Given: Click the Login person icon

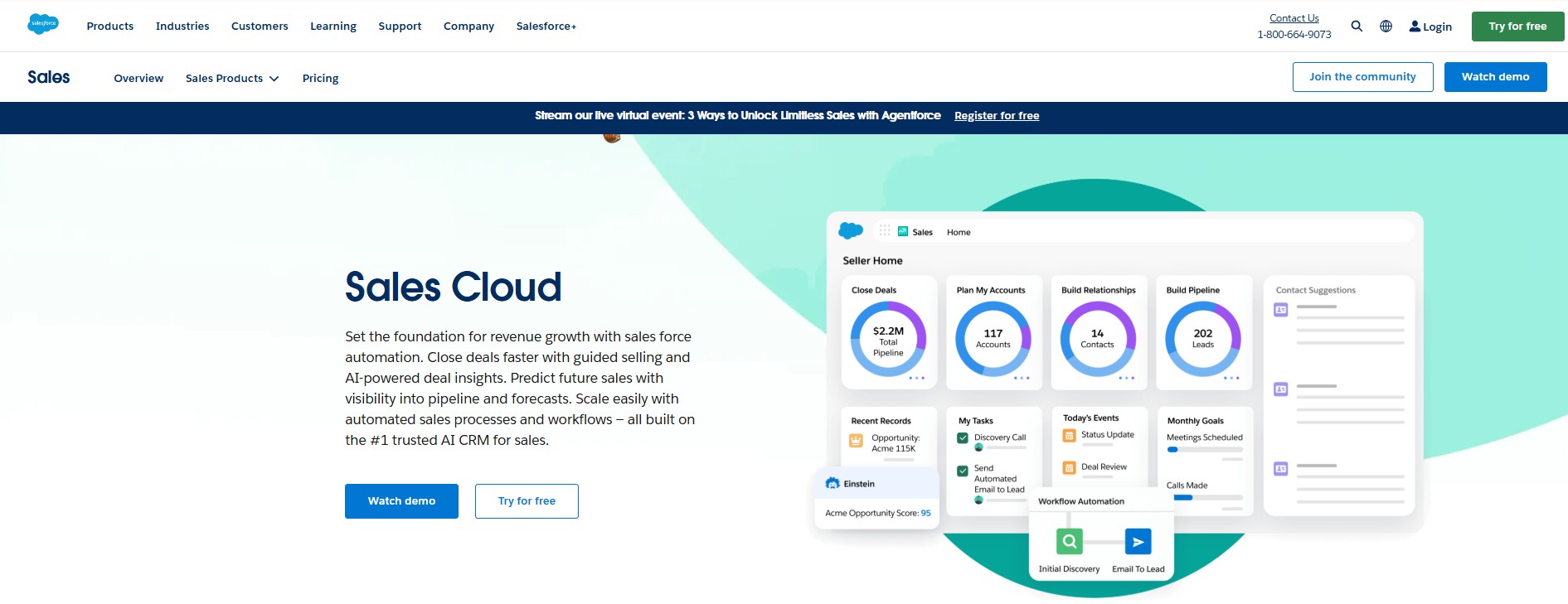Looking at the screenshot, I should click(1415, 26).
